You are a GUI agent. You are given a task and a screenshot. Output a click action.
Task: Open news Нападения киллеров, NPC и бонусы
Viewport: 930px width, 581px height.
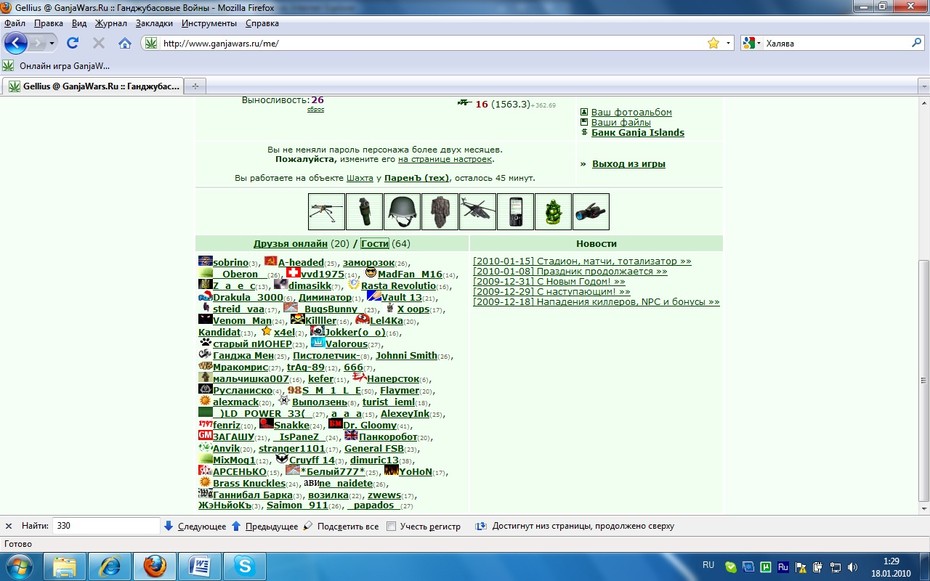tap(596, 302)
